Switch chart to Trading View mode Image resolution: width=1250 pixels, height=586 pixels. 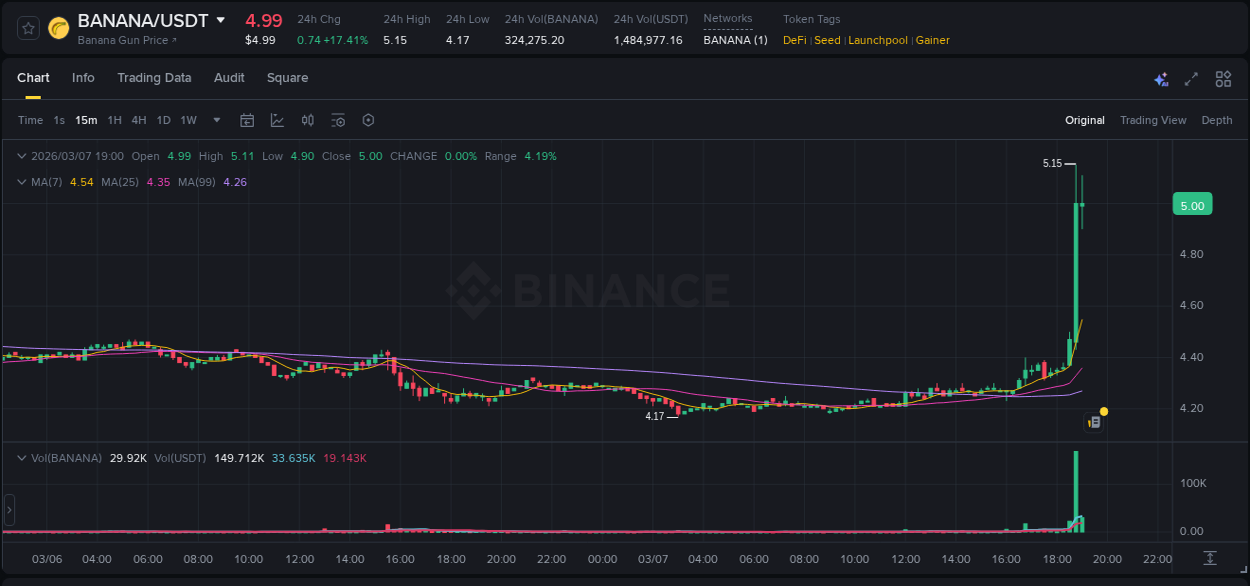click(x=1153, y=120)
